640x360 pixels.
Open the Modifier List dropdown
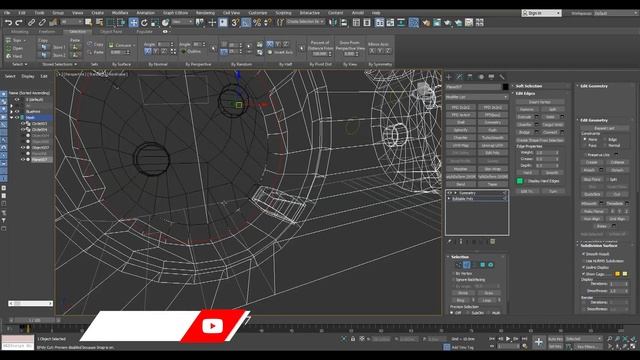(477, 97)
